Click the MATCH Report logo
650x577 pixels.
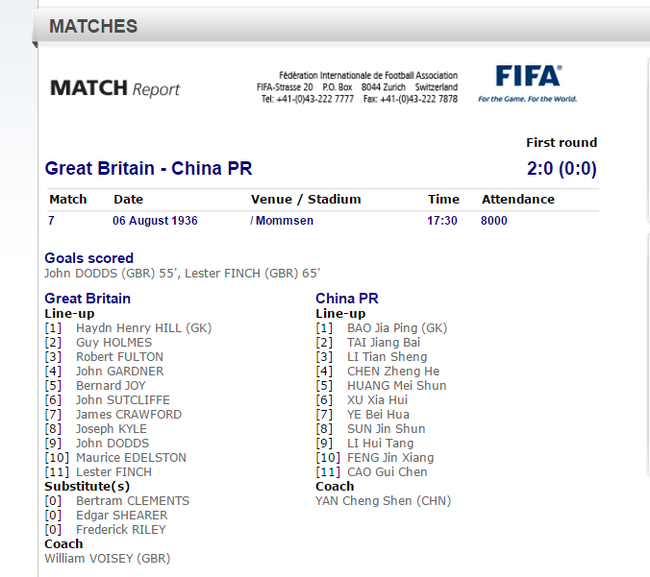pyautogui.click(x=115, y=88)
